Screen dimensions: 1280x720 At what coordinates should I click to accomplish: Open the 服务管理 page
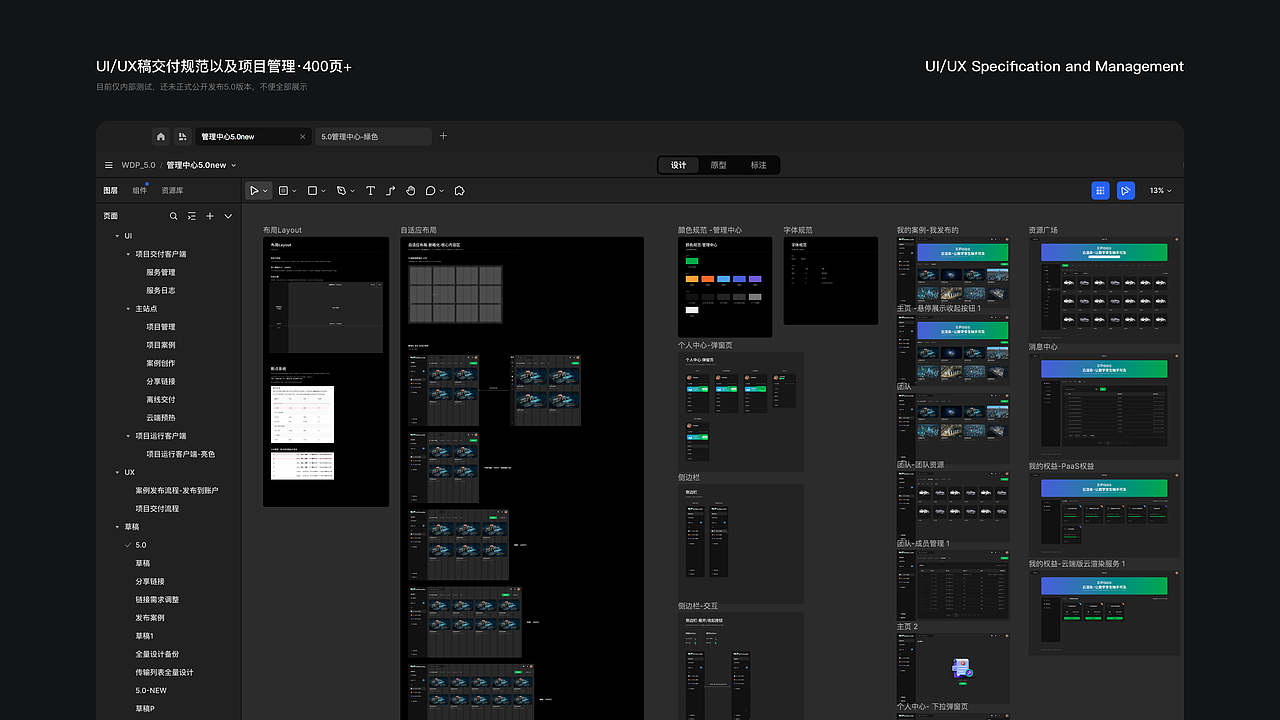point(161,272)
